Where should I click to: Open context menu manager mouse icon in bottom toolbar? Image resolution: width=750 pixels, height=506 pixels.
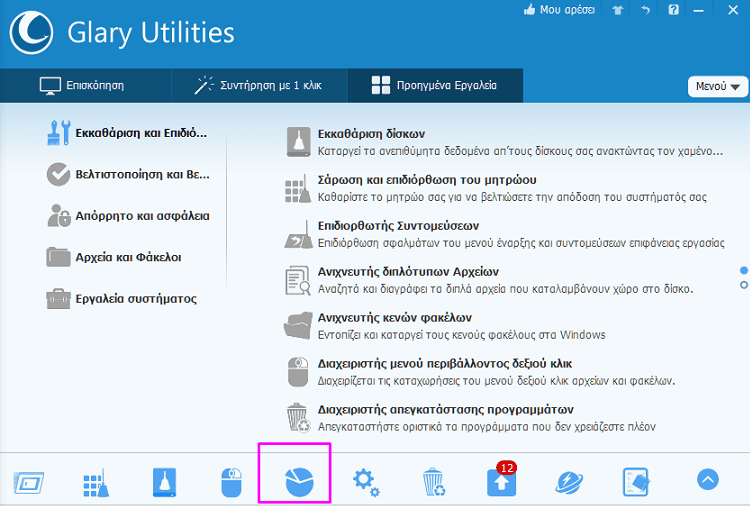[x=232, y=482]
